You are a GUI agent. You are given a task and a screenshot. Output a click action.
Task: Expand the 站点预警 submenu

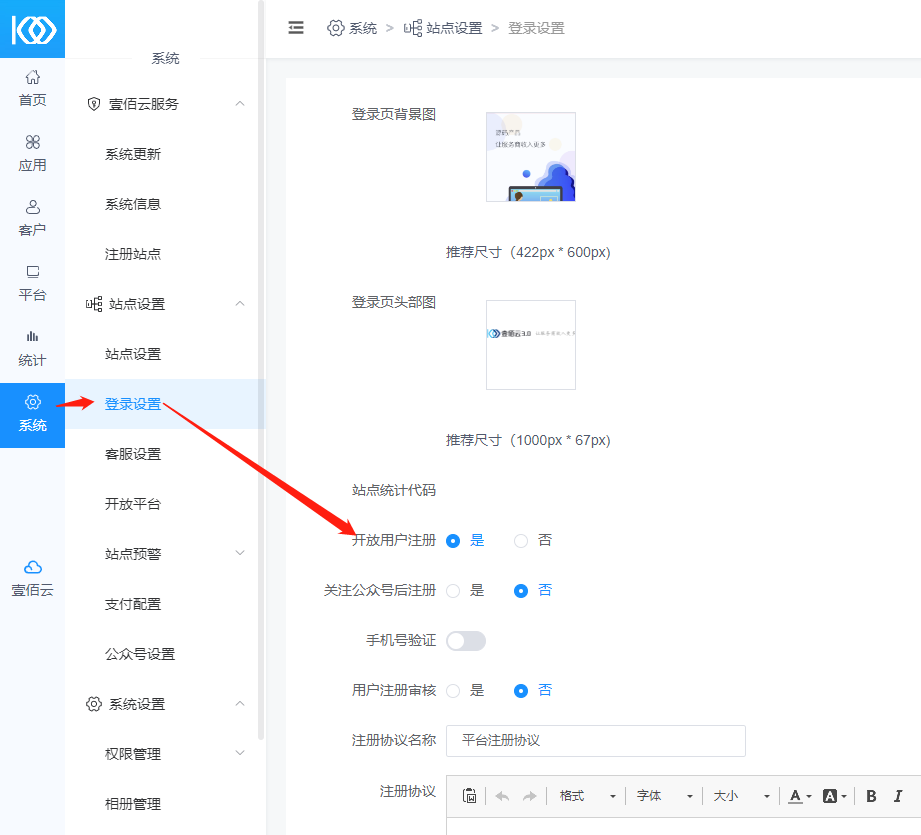240,553
